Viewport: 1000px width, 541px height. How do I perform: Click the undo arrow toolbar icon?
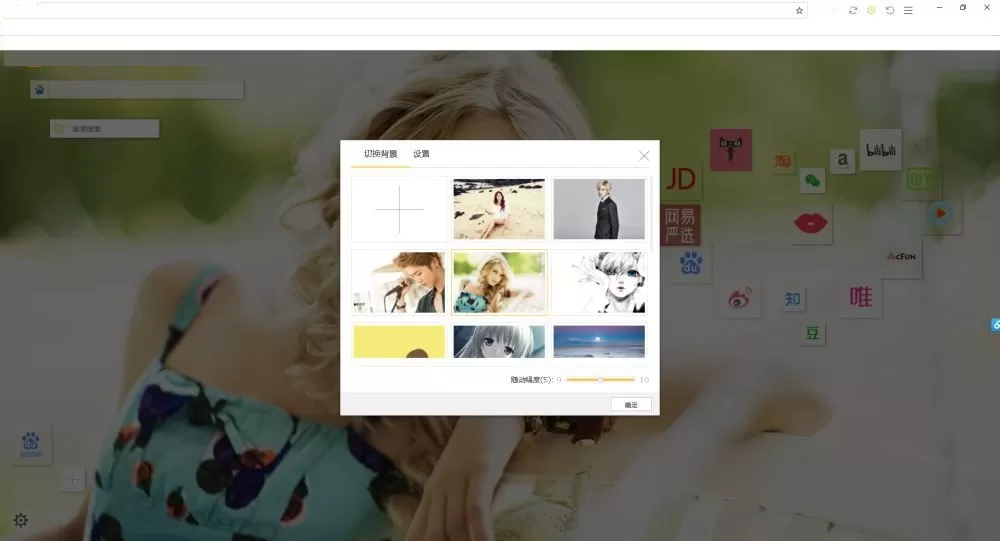point(890,10)
